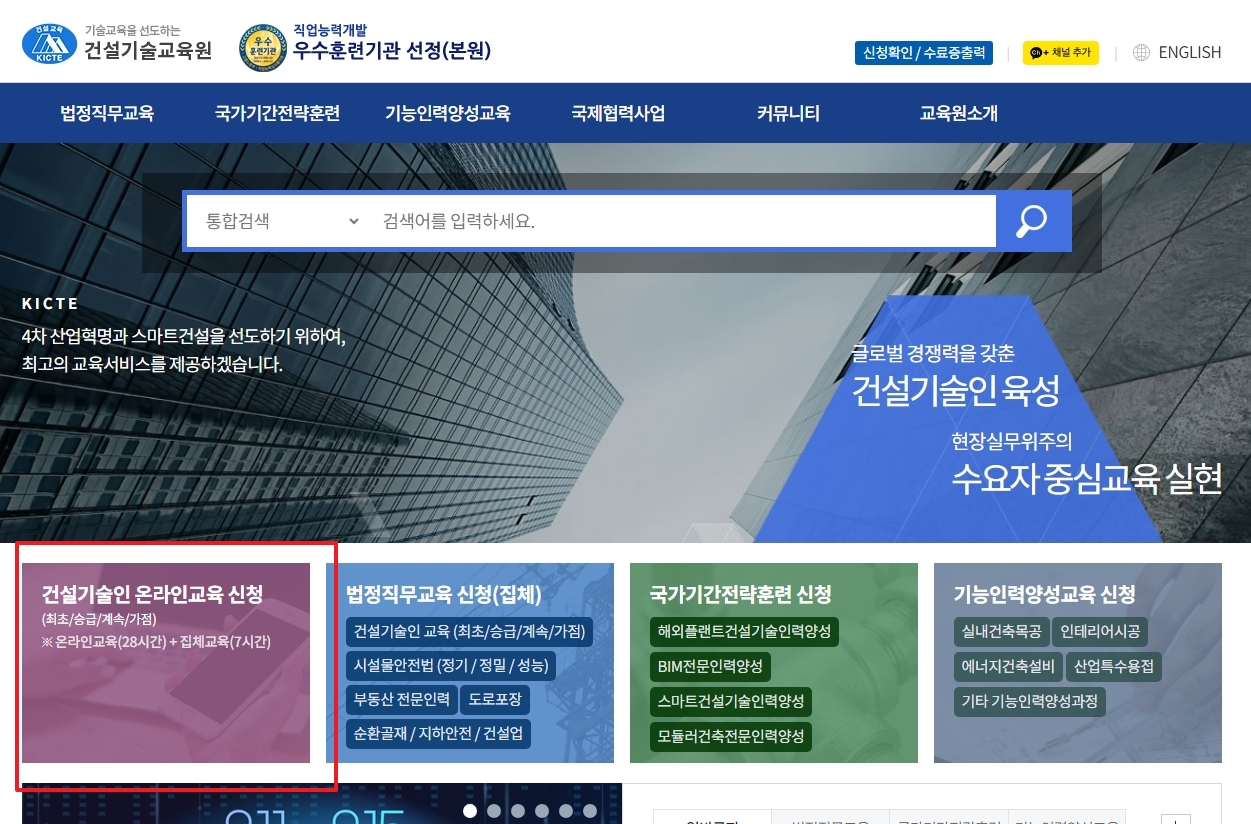Viewport: 1251px width, 824px height.
Task: Open the 기능인력양성교육 menu
Action: pyautogui.click(x=448, y=113)
